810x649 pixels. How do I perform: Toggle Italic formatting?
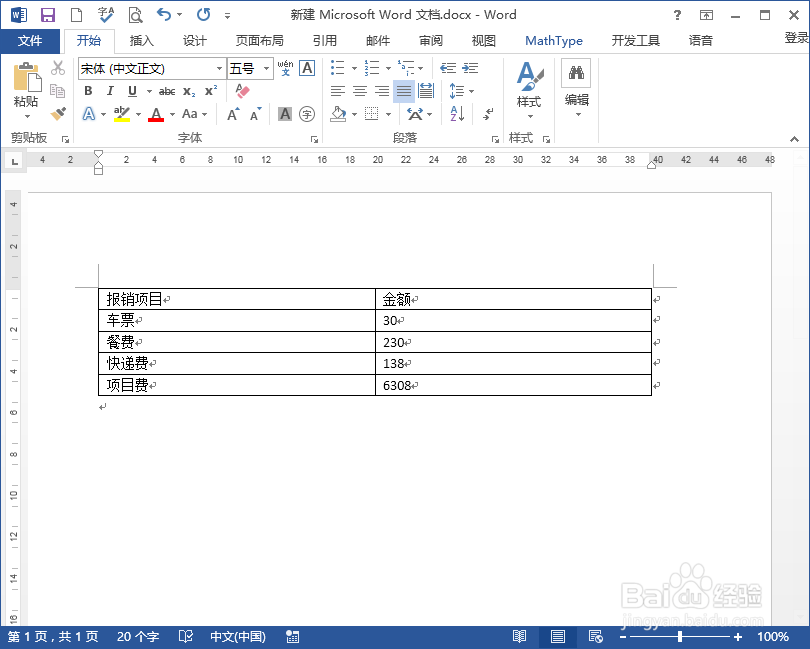pos(110,91)
